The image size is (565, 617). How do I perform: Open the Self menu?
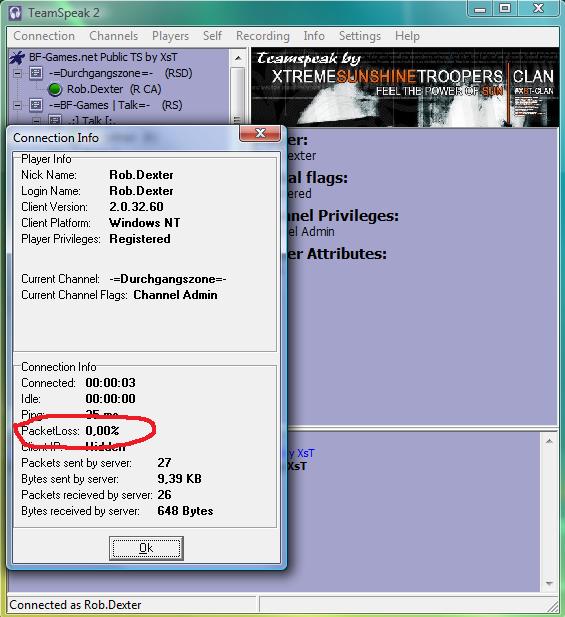212,36
